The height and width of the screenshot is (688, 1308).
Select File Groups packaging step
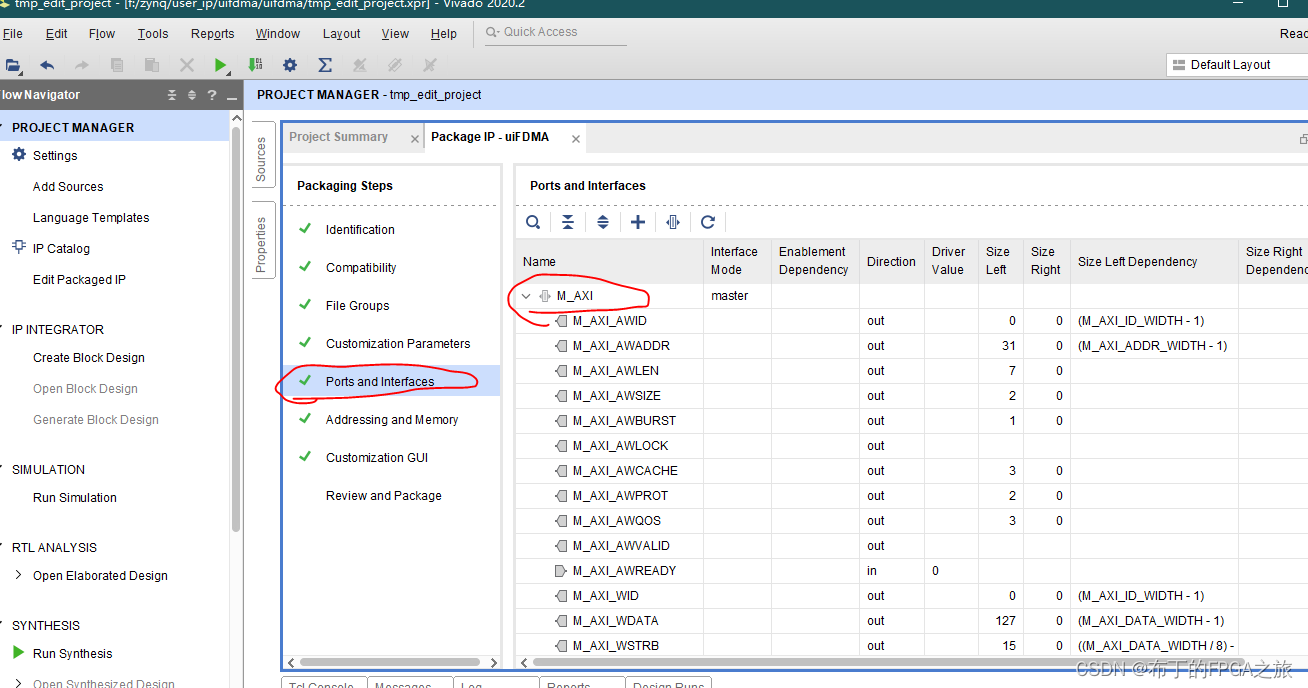click(358, 306)
